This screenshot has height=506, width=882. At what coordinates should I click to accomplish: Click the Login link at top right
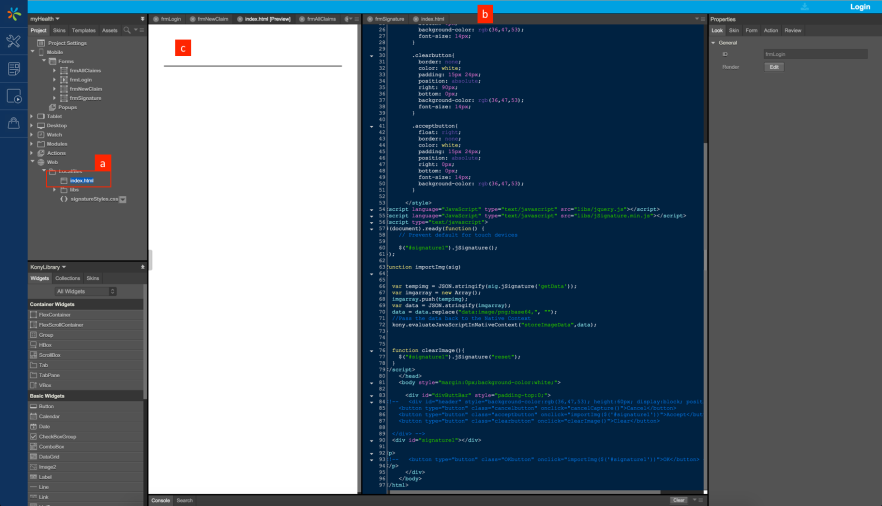[860, 7]
